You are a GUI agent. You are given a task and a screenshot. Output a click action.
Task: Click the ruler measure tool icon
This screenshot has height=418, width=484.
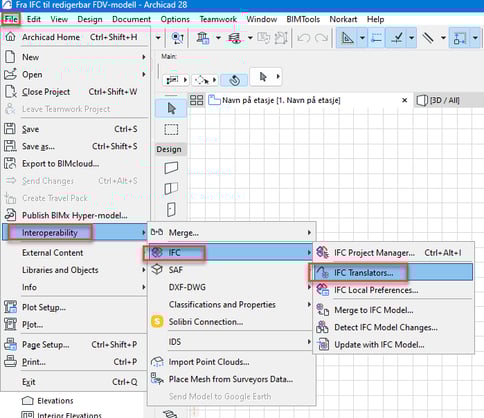click(428, 38)
